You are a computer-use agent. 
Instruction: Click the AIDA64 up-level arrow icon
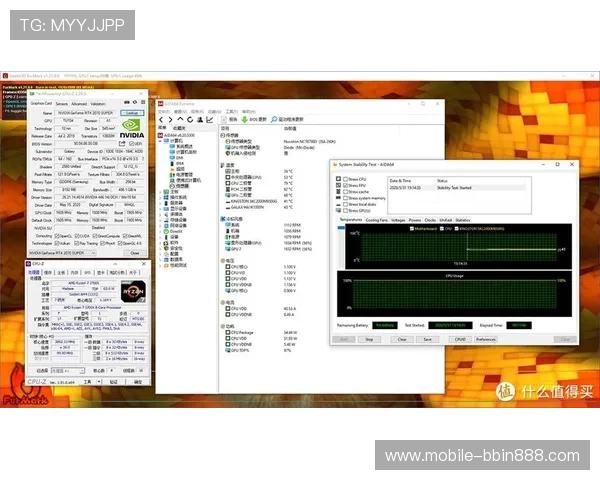click(180, 119)
